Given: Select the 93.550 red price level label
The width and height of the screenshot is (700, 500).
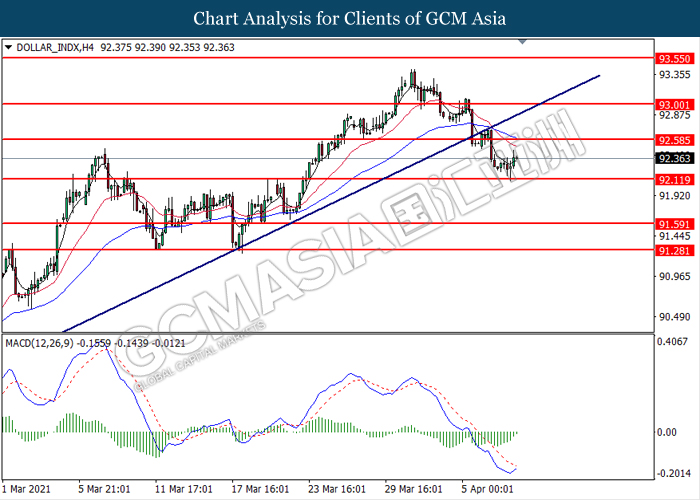Looking at the screenshot, I should 675,58.
